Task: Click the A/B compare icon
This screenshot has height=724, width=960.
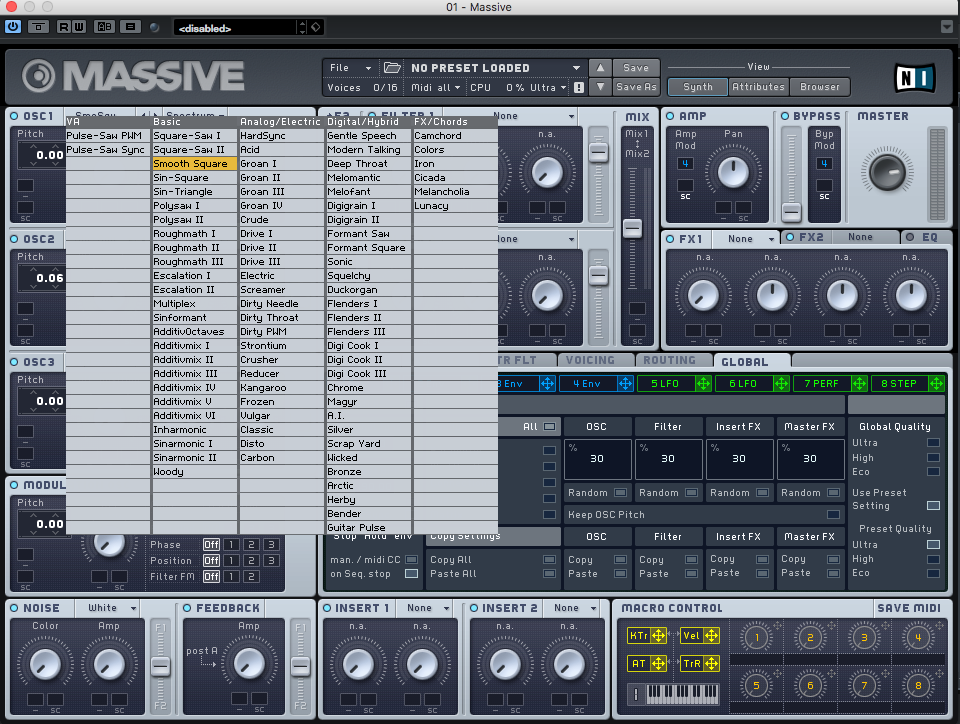Action: pos(105,27)
